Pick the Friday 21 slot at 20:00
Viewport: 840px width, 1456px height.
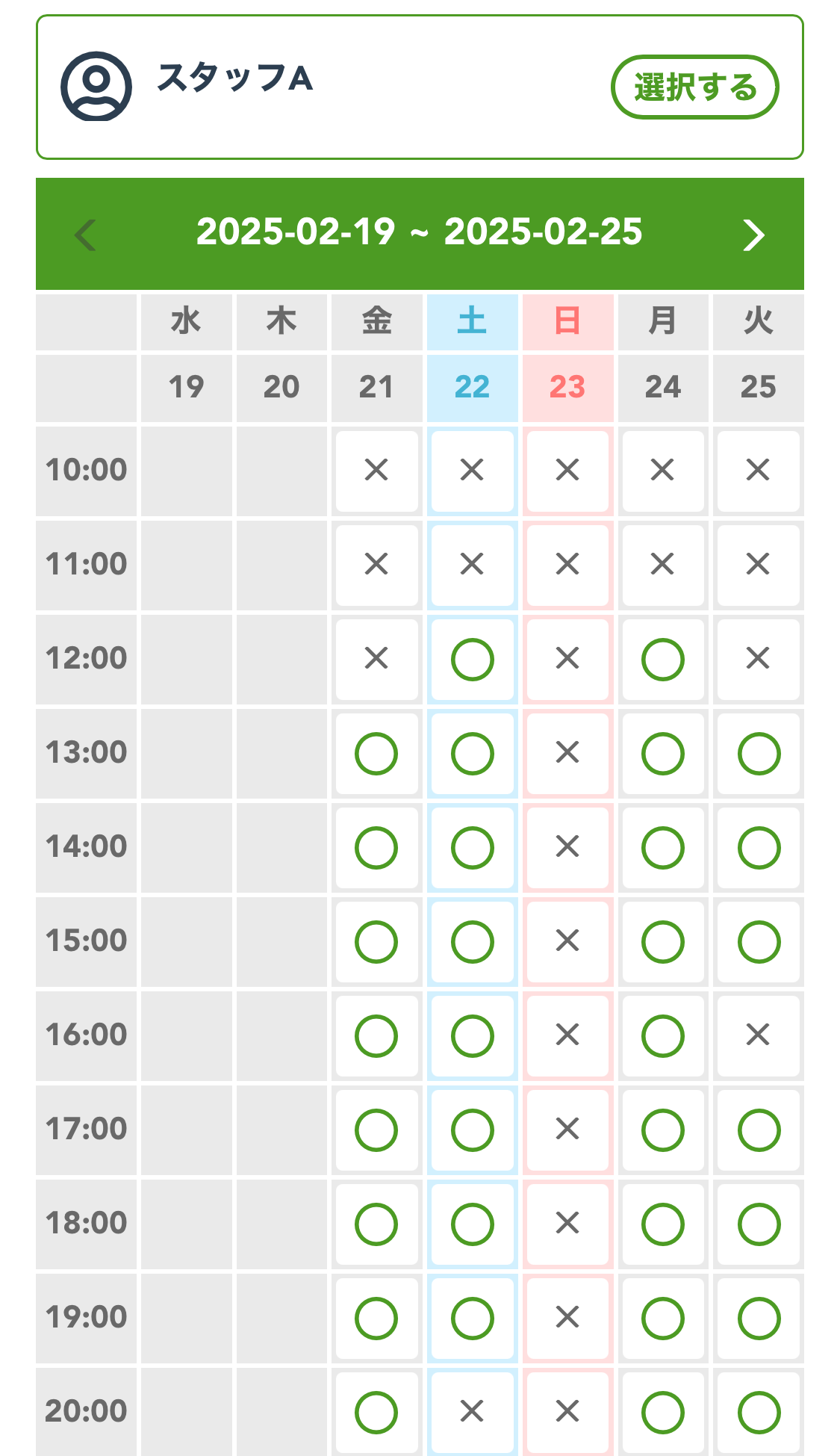pyautogui.click(x=376, y=1412)
